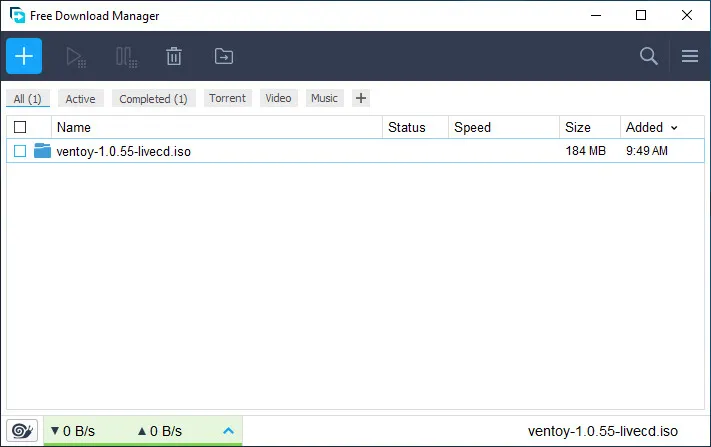Minimize the Free Download Manager window
The height and width of the screenshot is (447, 711).
pyautogui.click(x=596, y=15)
